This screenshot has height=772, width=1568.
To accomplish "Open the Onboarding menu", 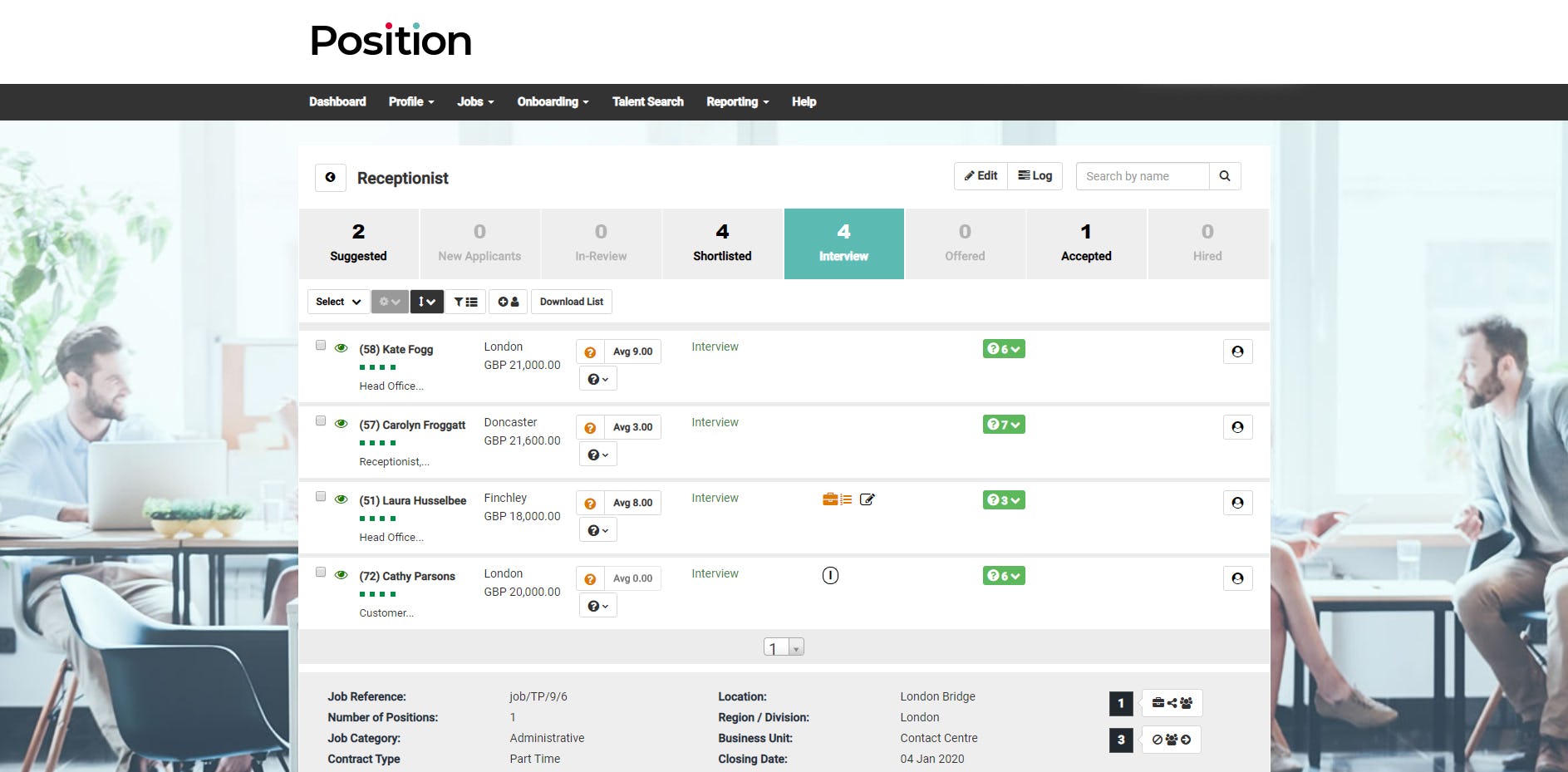I will 552,101.
